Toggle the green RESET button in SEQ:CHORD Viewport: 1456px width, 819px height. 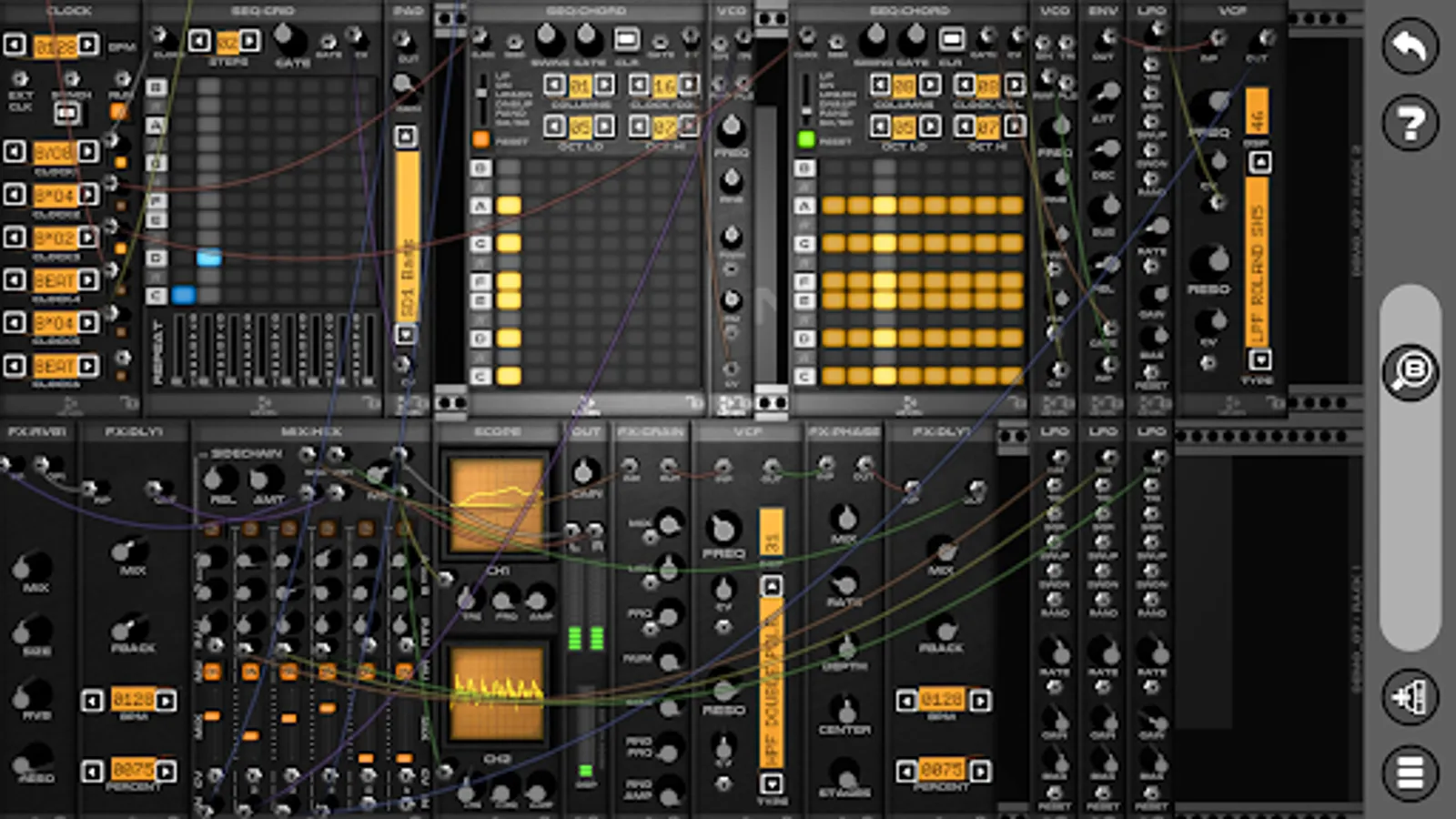click(805, 139)
